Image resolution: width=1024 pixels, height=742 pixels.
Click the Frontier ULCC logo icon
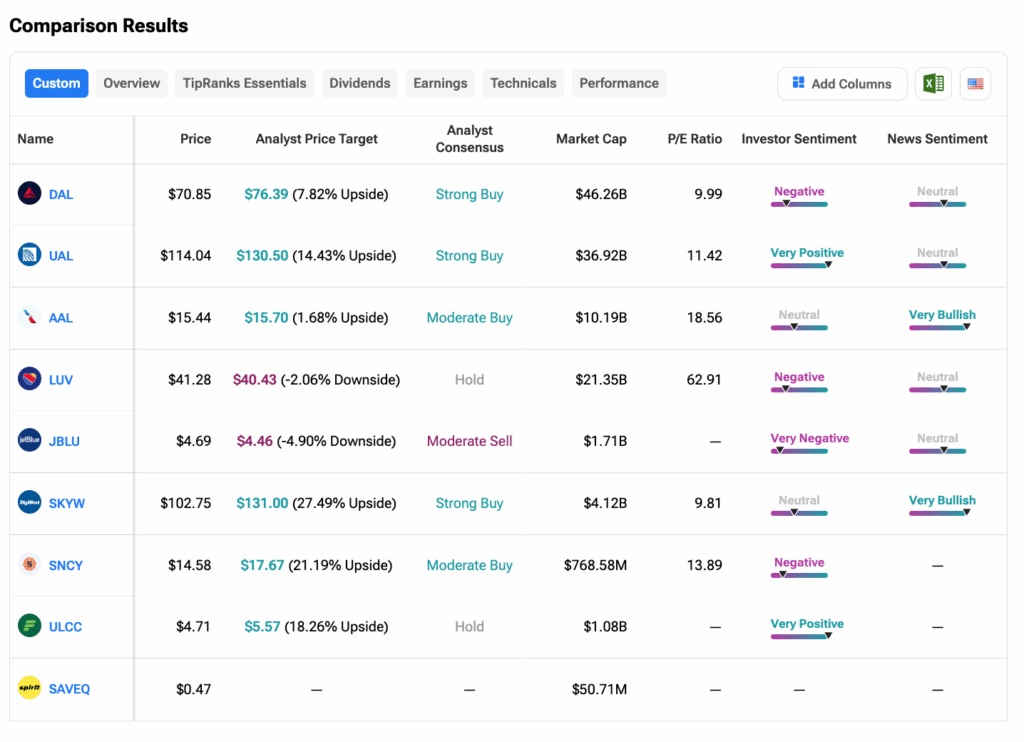point(30,626)
